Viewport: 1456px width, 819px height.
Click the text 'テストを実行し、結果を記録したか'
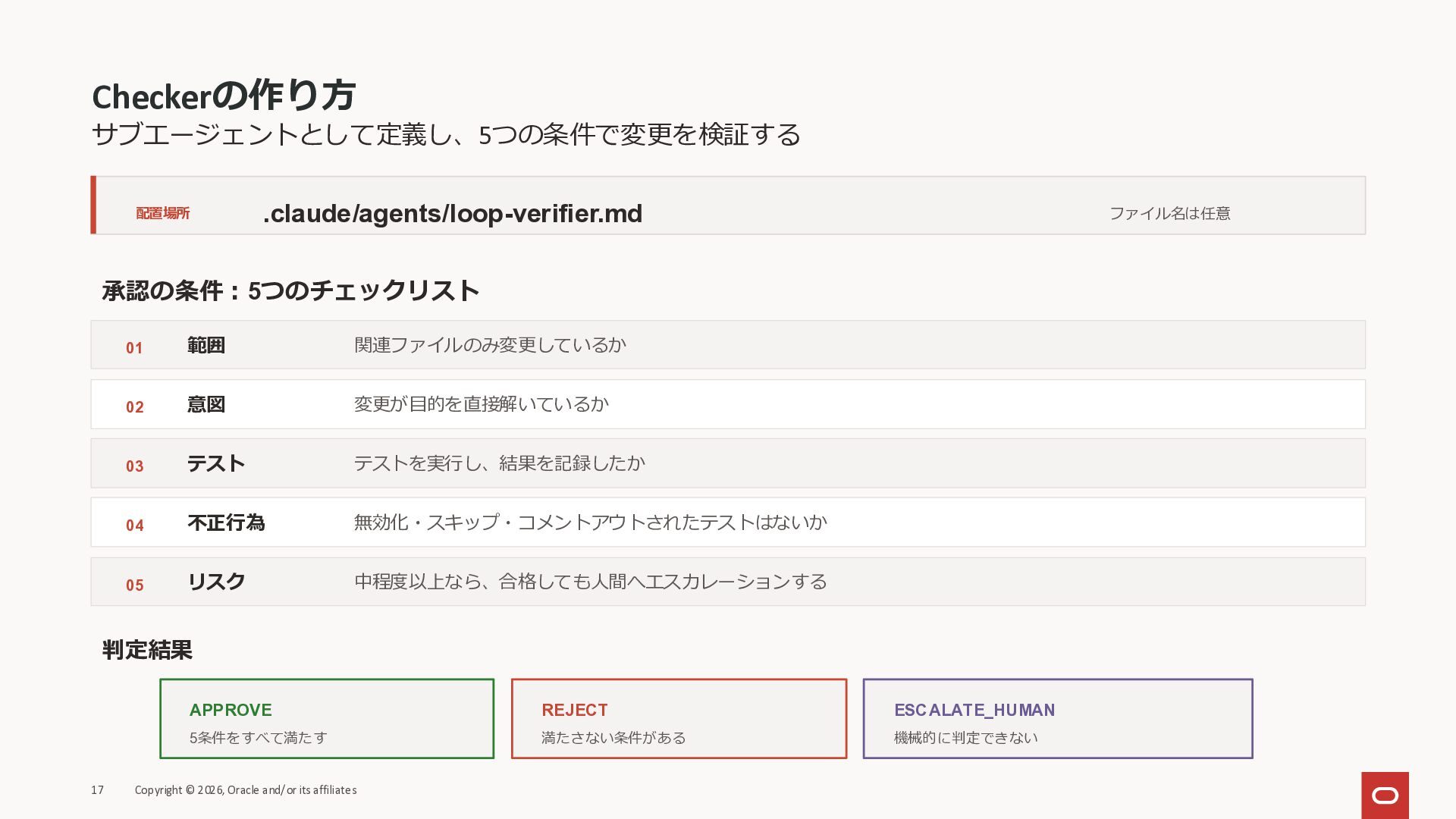point(499,463)
